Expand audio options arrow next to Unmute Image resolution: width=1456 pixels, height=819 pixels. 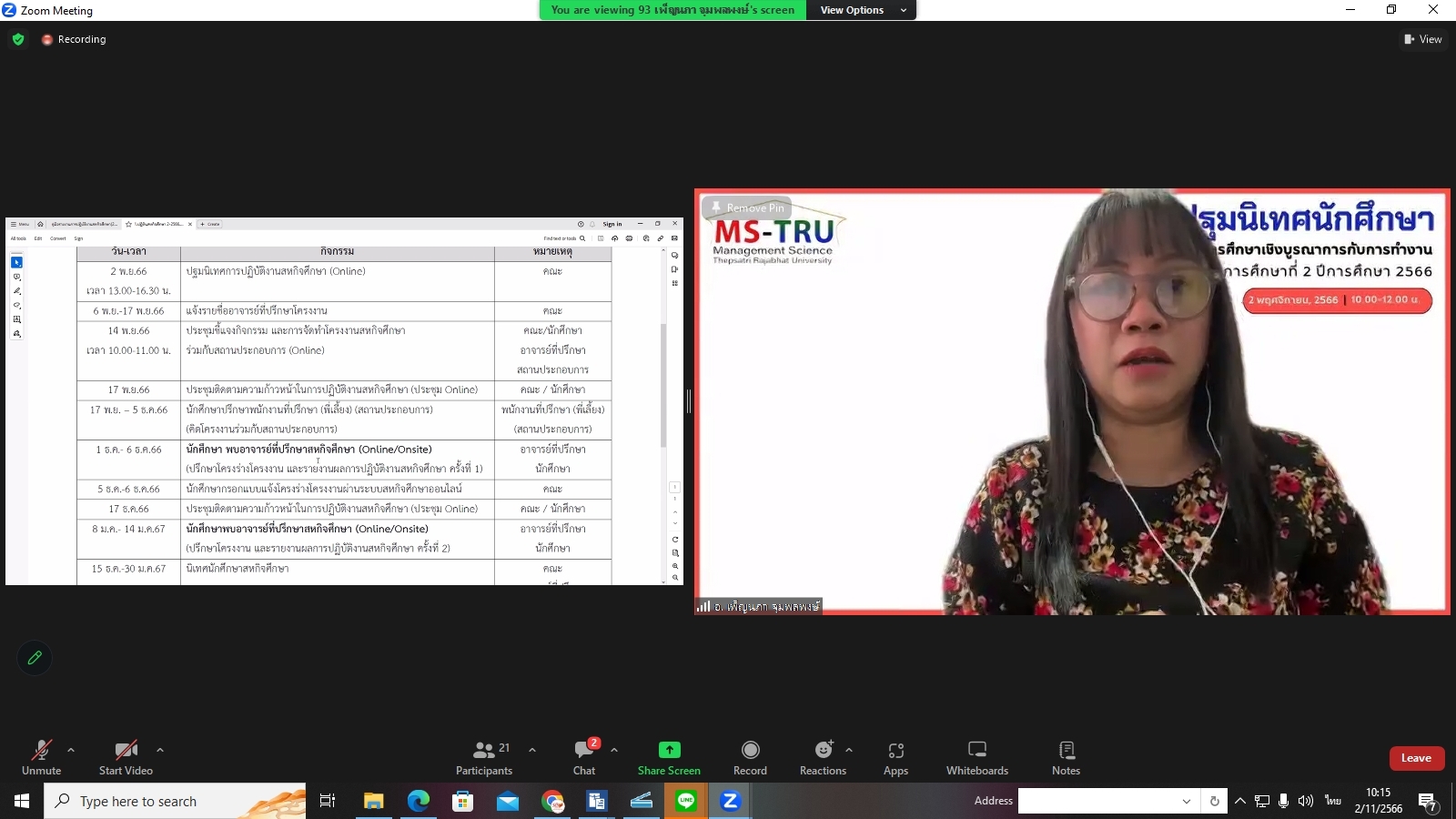click(71, 750)
